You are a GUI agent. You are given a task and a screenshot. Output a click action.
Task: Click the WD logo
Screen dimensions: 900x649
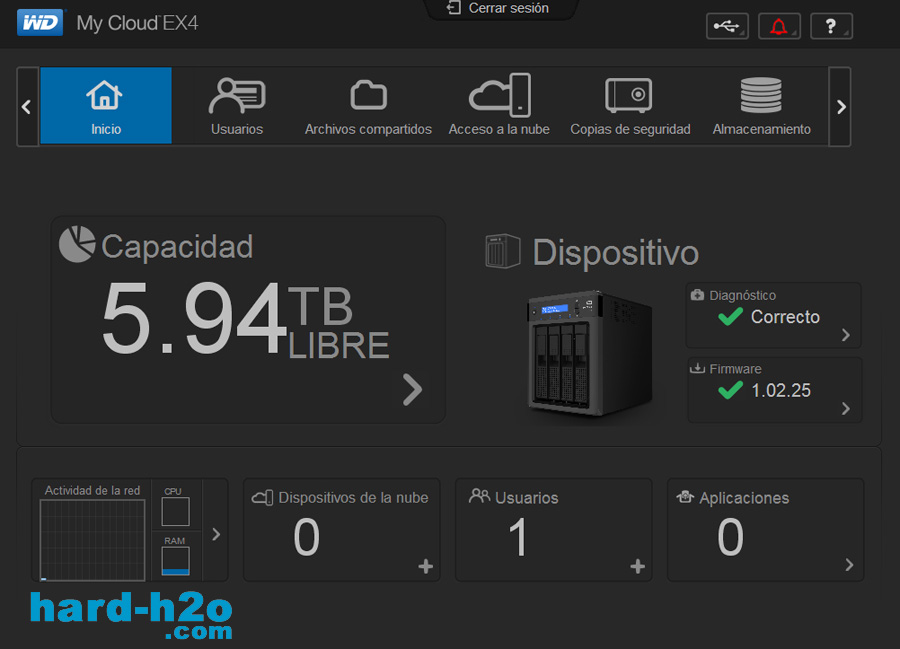point(40,22)
